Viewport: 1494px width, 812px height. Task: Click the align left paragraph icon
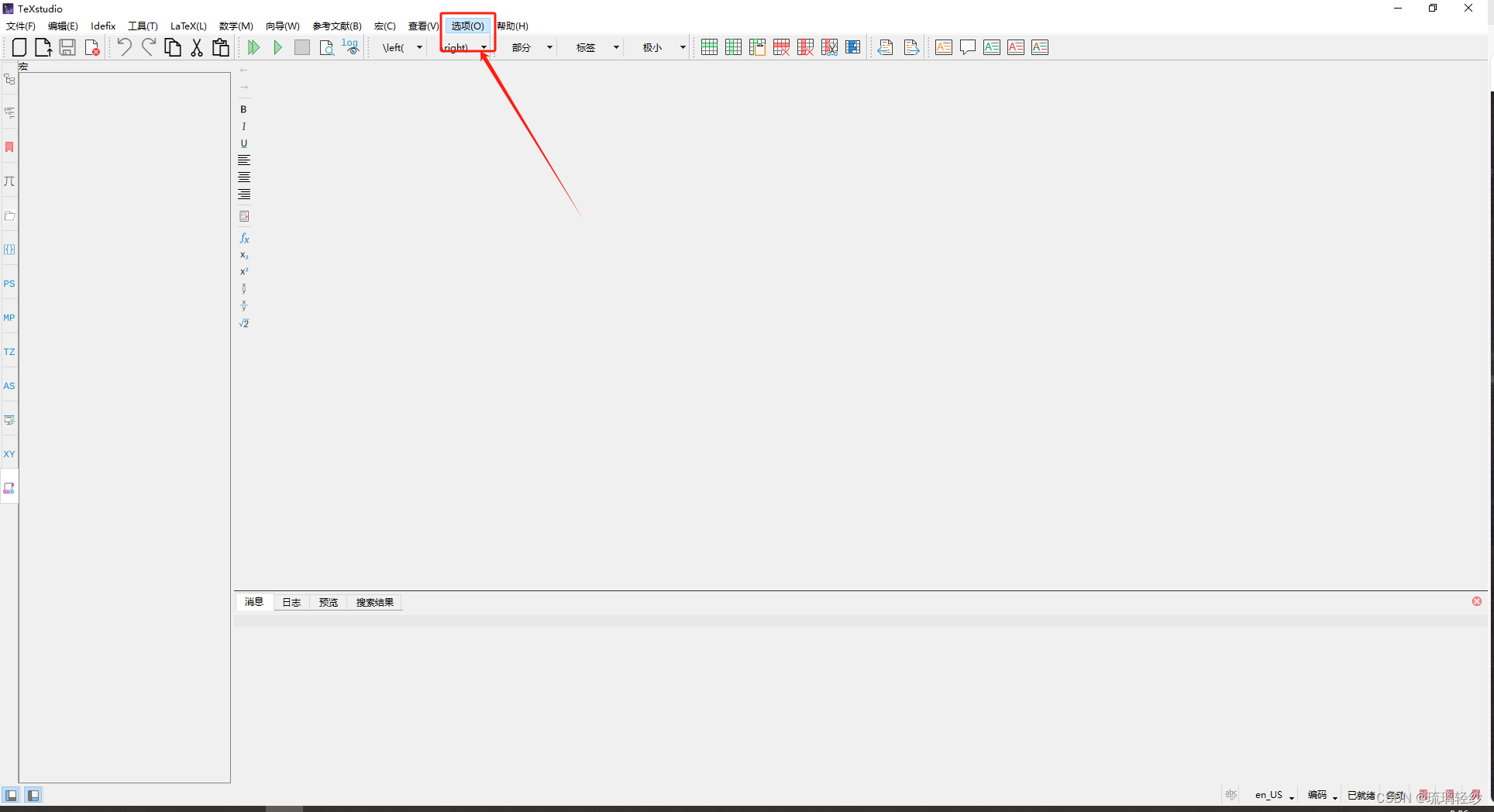pos(244,160)
